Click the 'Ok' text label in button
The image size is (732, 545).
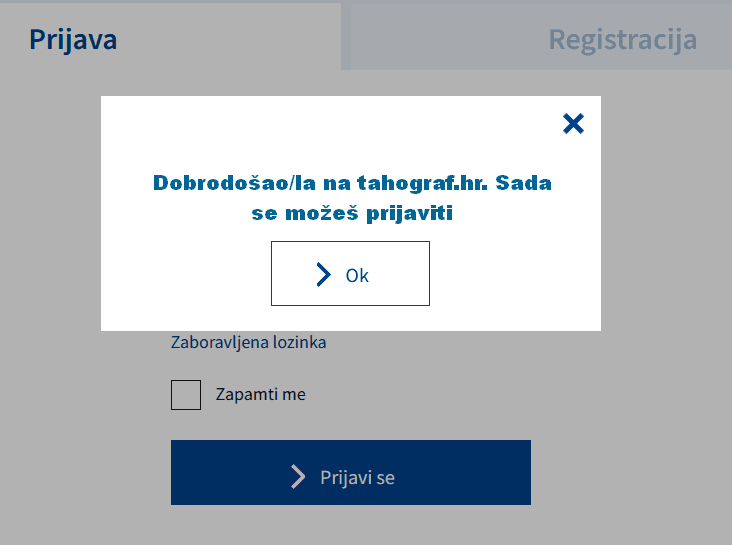[357, 275]
